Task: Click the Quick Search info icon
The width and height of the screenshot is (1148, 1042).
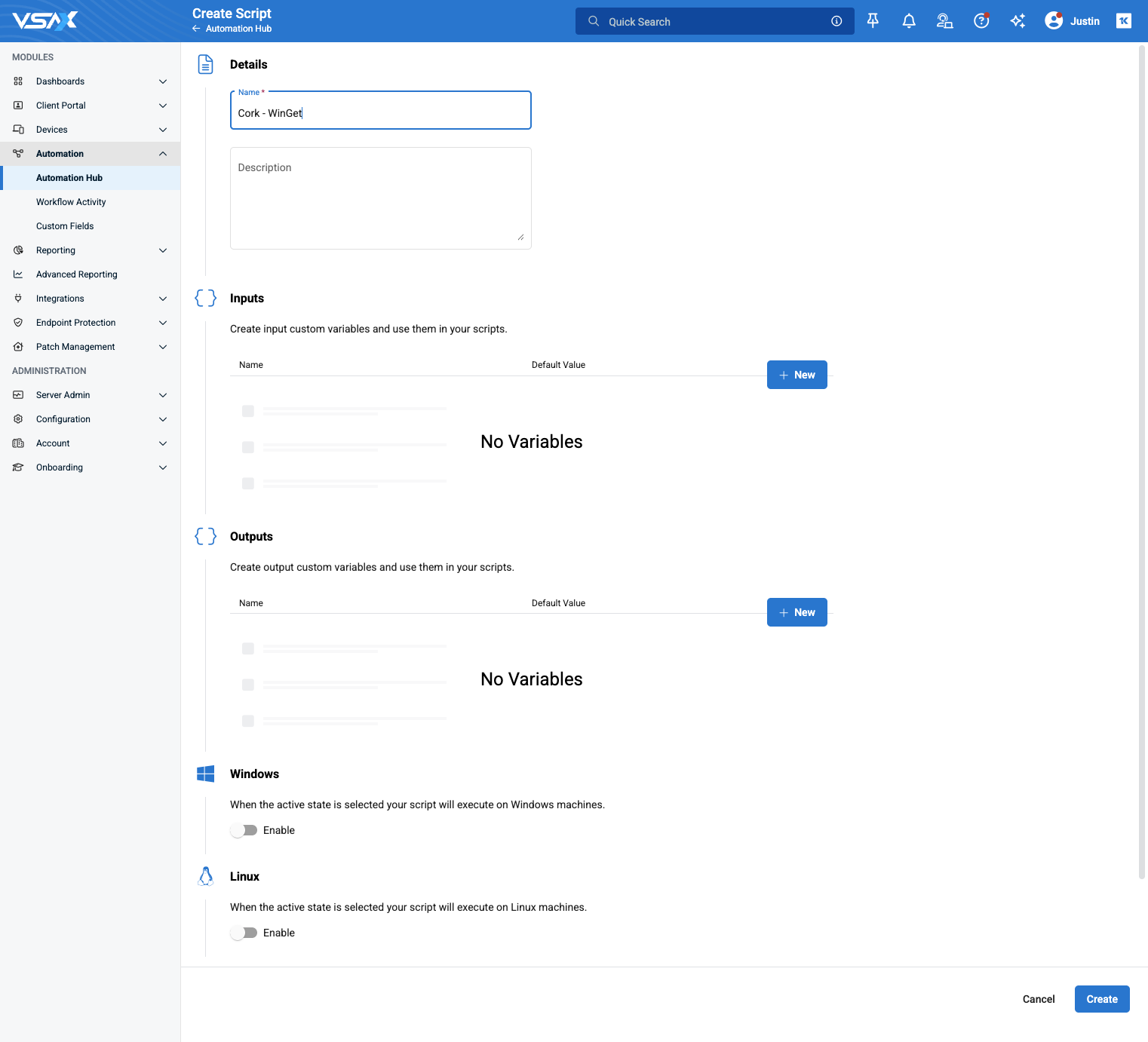Action: coord(836,21)
